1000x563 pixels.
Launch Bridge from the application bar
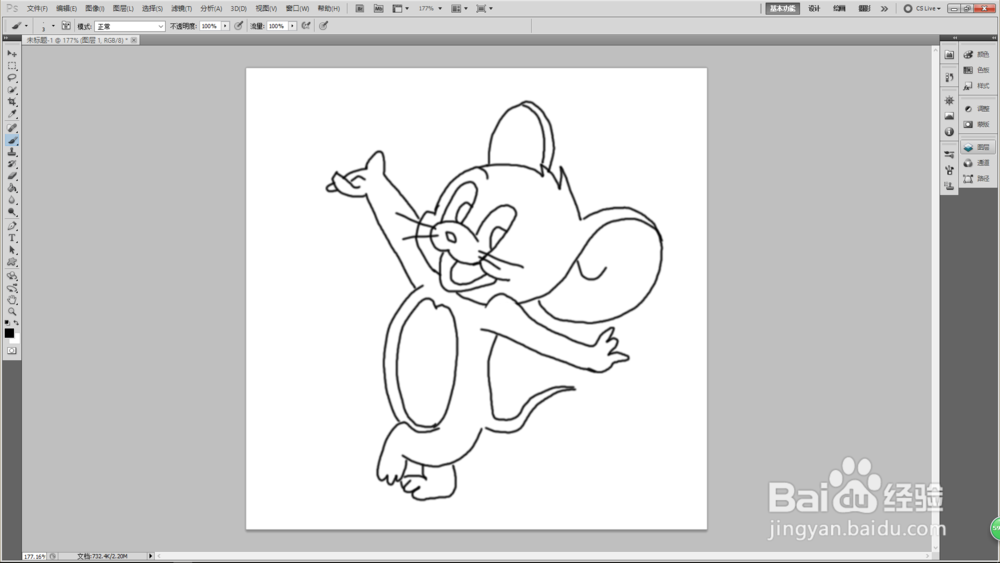[360, 8]
